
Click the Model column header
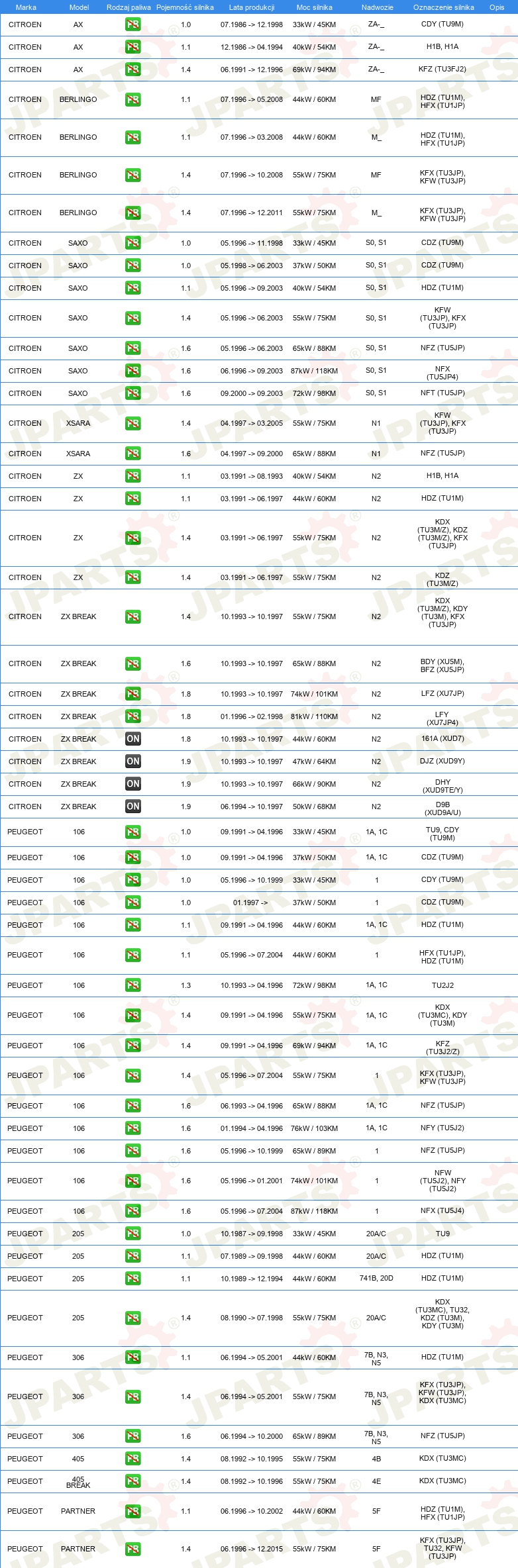(79, 7)
